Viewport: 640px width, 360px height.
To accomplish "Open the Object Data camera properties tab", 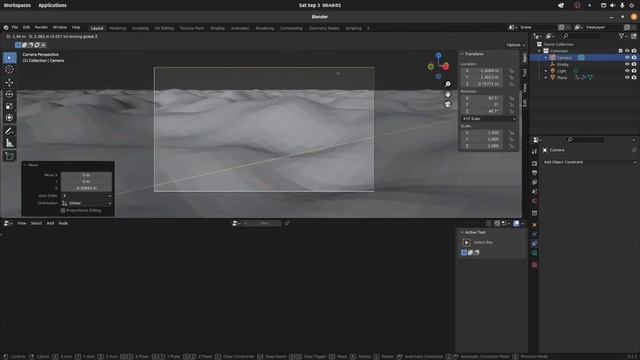I will coord(534,253).
